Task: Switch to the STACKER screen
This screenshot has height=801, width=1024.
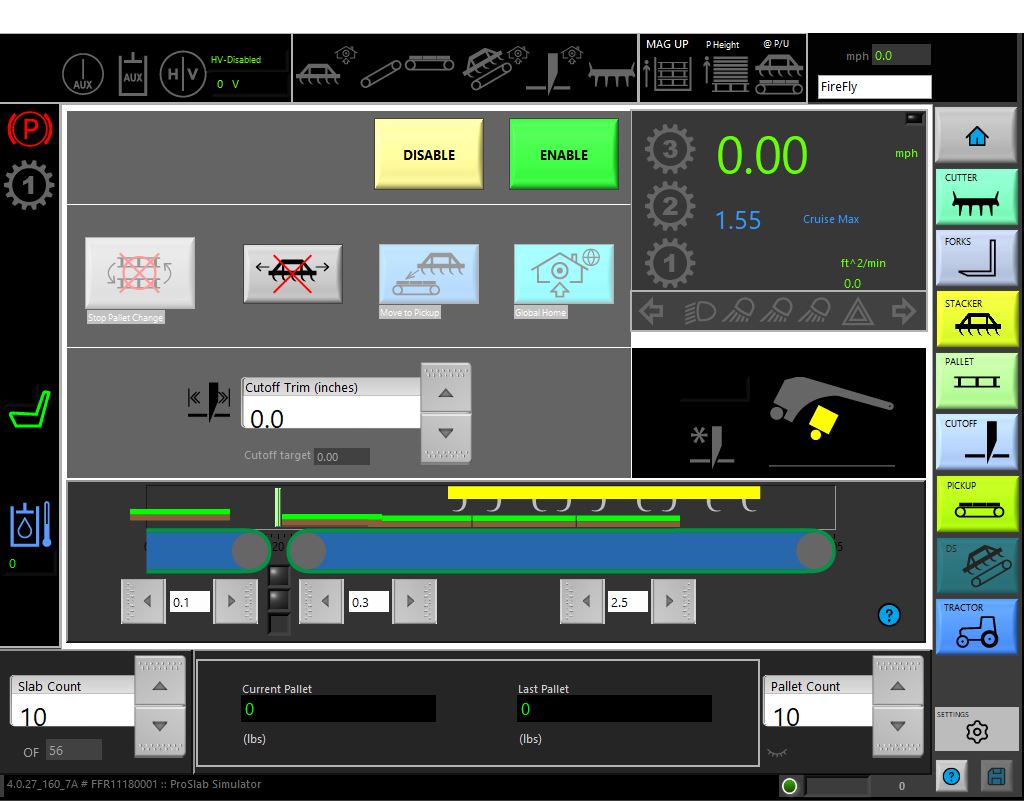Action: (x=975, y=319)
